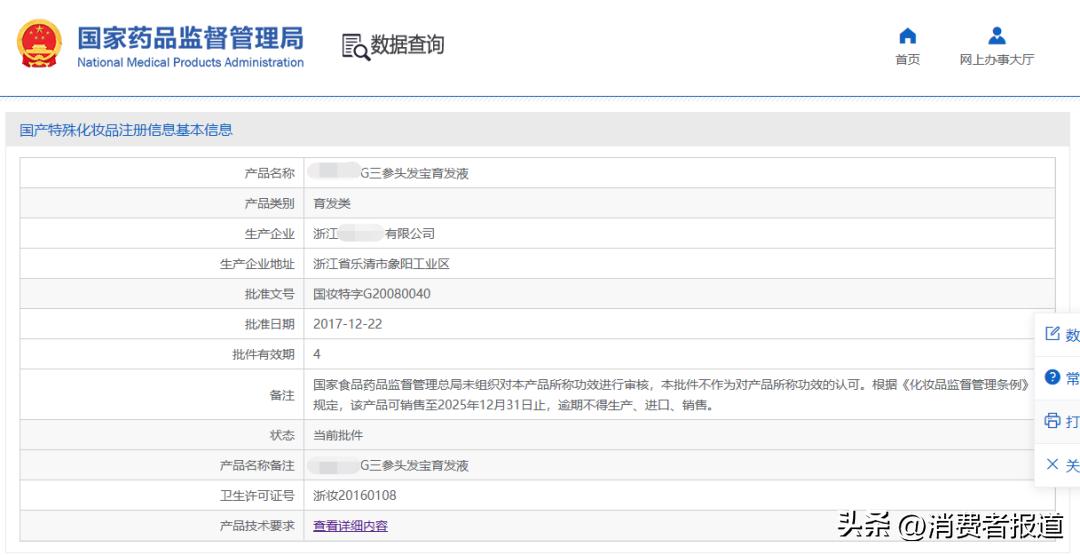The width and height of the screenshot is (1080, 555).
Task: Click the national emblem logo
Action: 39,43
